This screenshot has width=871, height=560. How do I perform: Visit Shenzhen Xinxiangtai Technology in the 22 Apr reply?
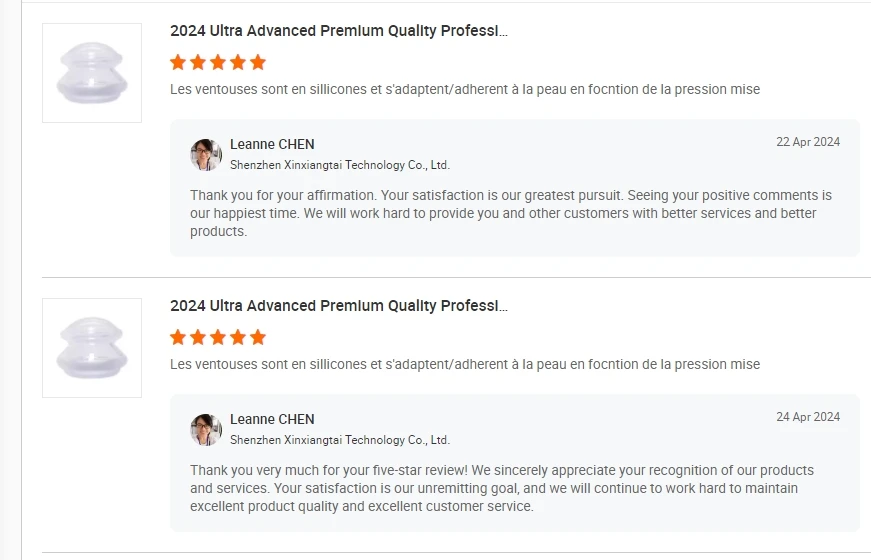pyautogui.click(x=340, y=165)
